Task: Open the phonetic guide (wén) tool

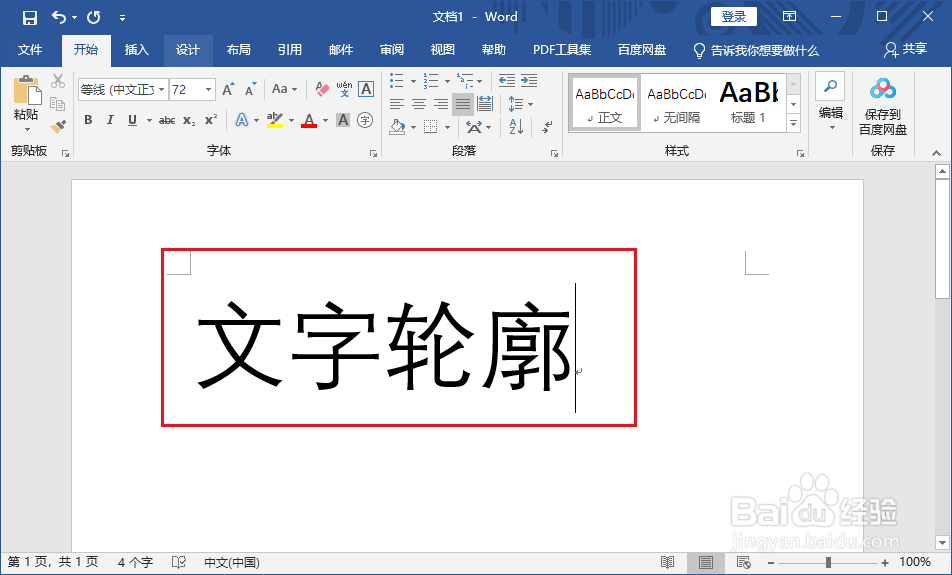Action: 344,90
